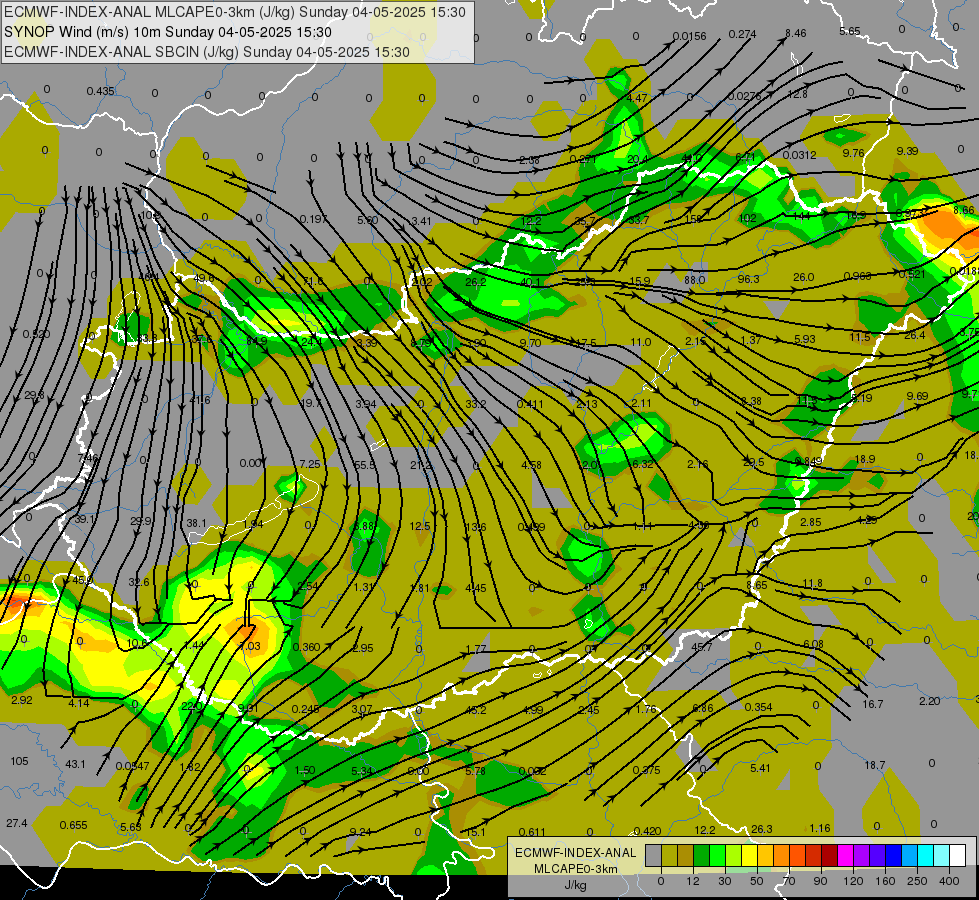Click the map value 1.16

click(820, 828)
